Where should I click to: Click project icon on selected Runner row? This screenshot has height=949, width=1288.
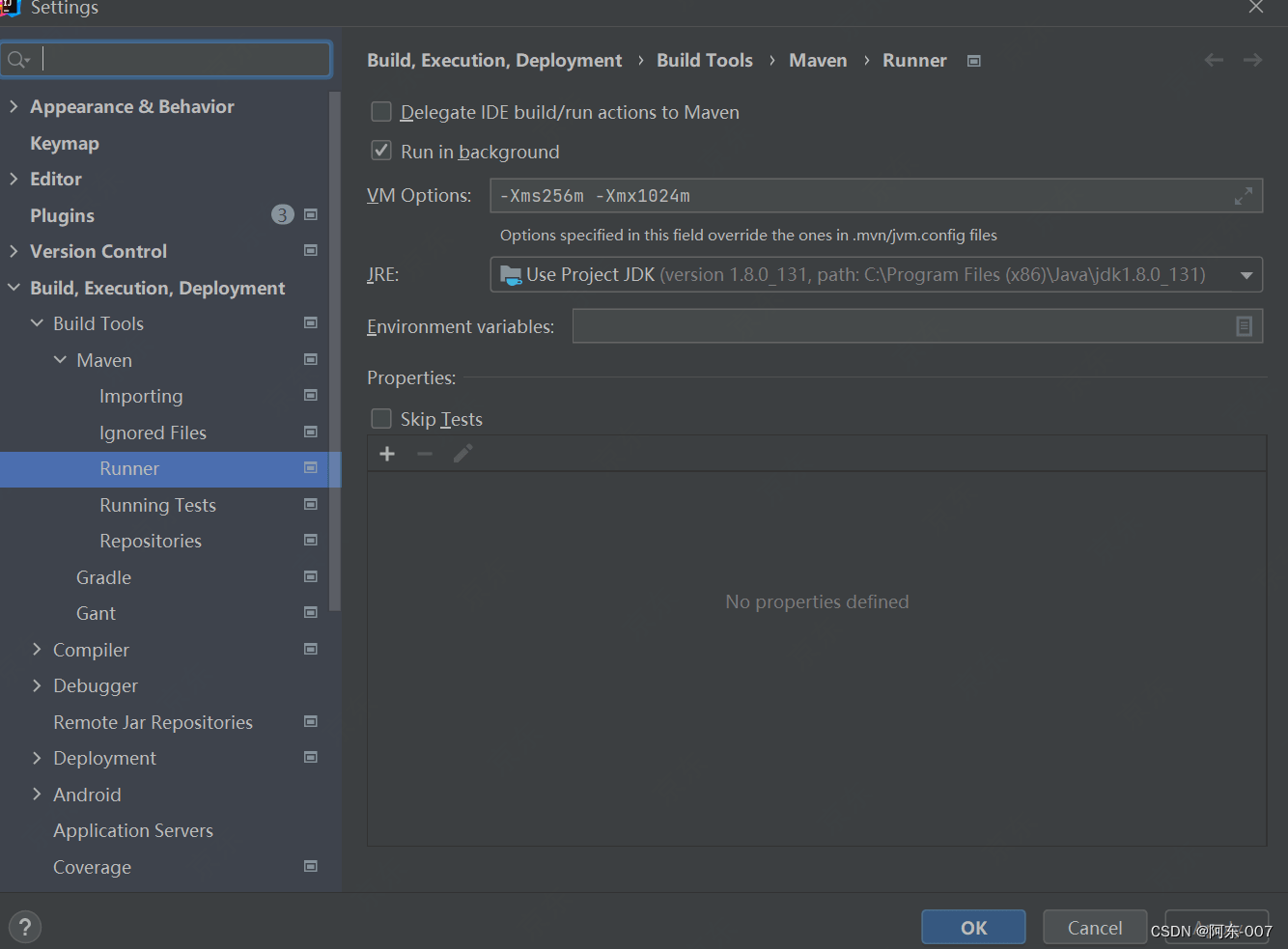(x=311, y=467)
